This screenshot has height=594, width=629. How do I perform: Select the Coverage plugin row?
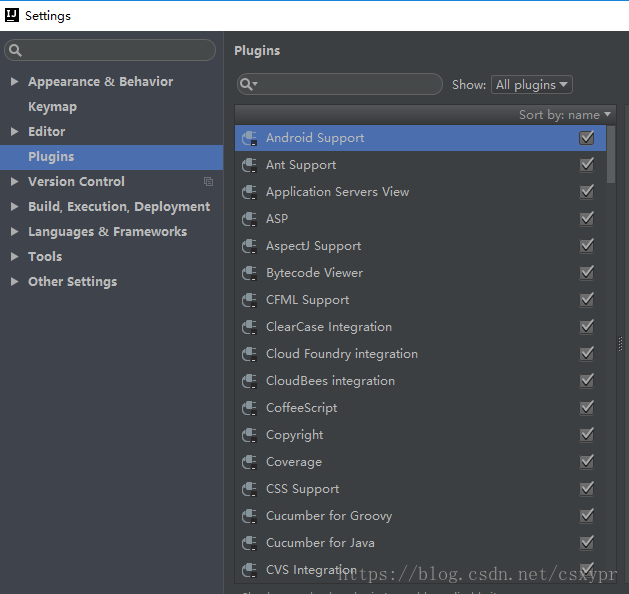pyautogui.click(x=420, y=462)
